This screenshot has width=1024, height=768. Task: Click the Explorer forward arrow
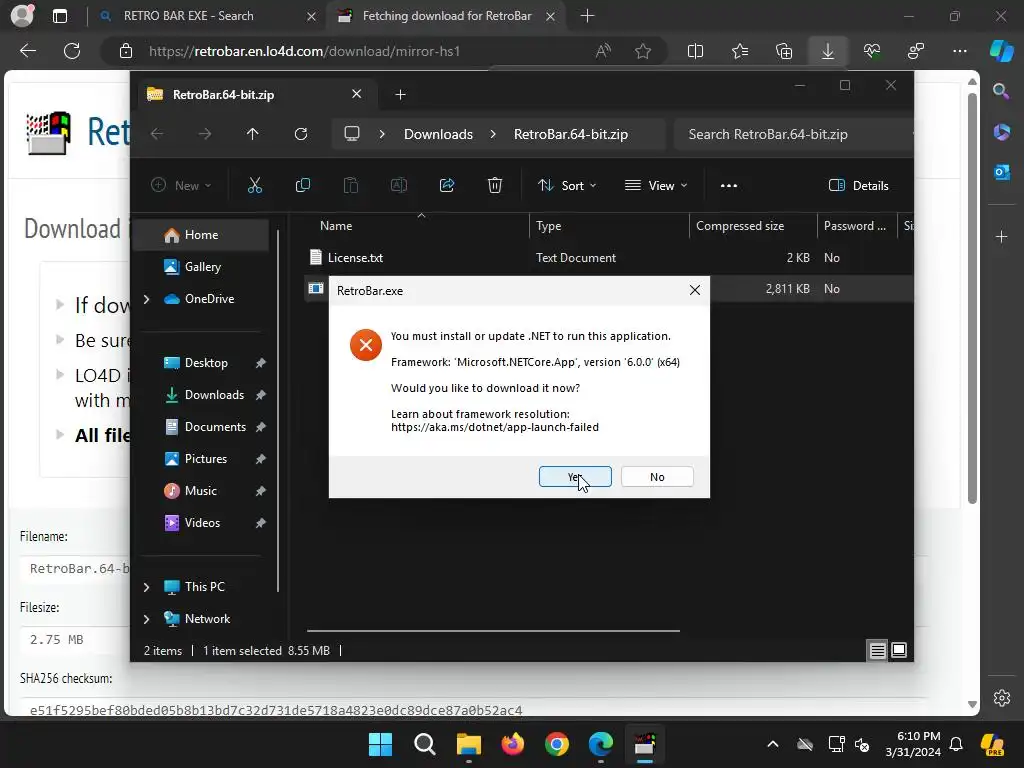click(x=205, y=134)
